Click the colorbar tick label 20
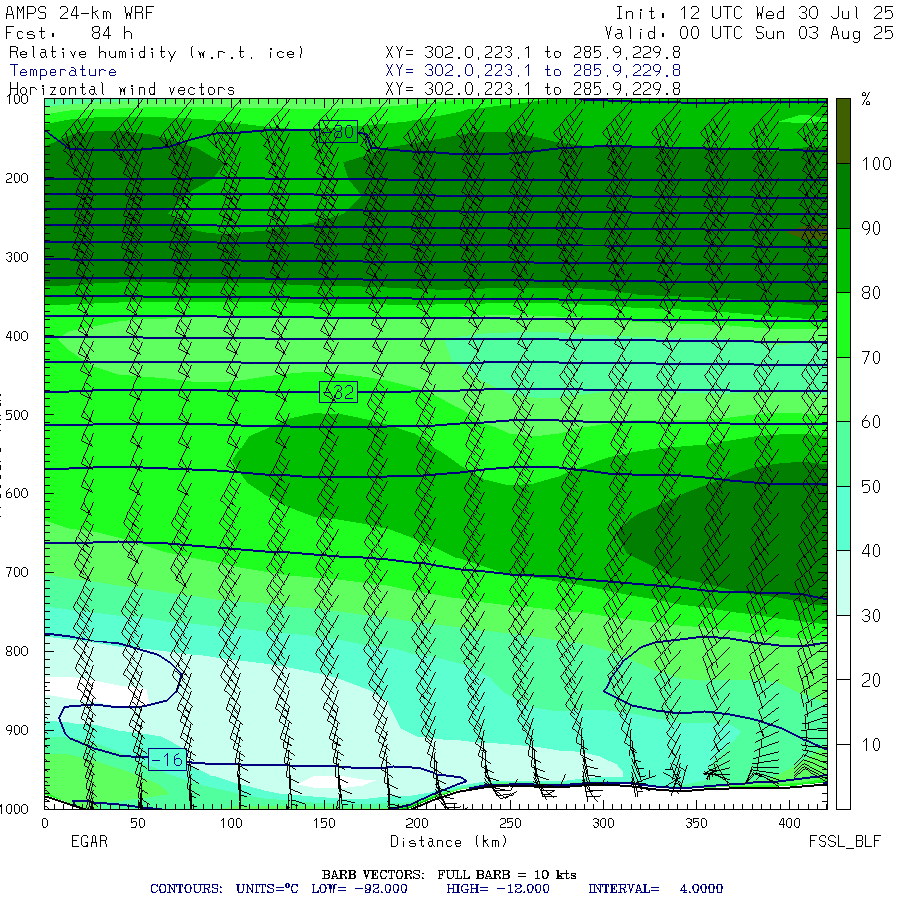The image size is (900, 900). pos(871,680)
